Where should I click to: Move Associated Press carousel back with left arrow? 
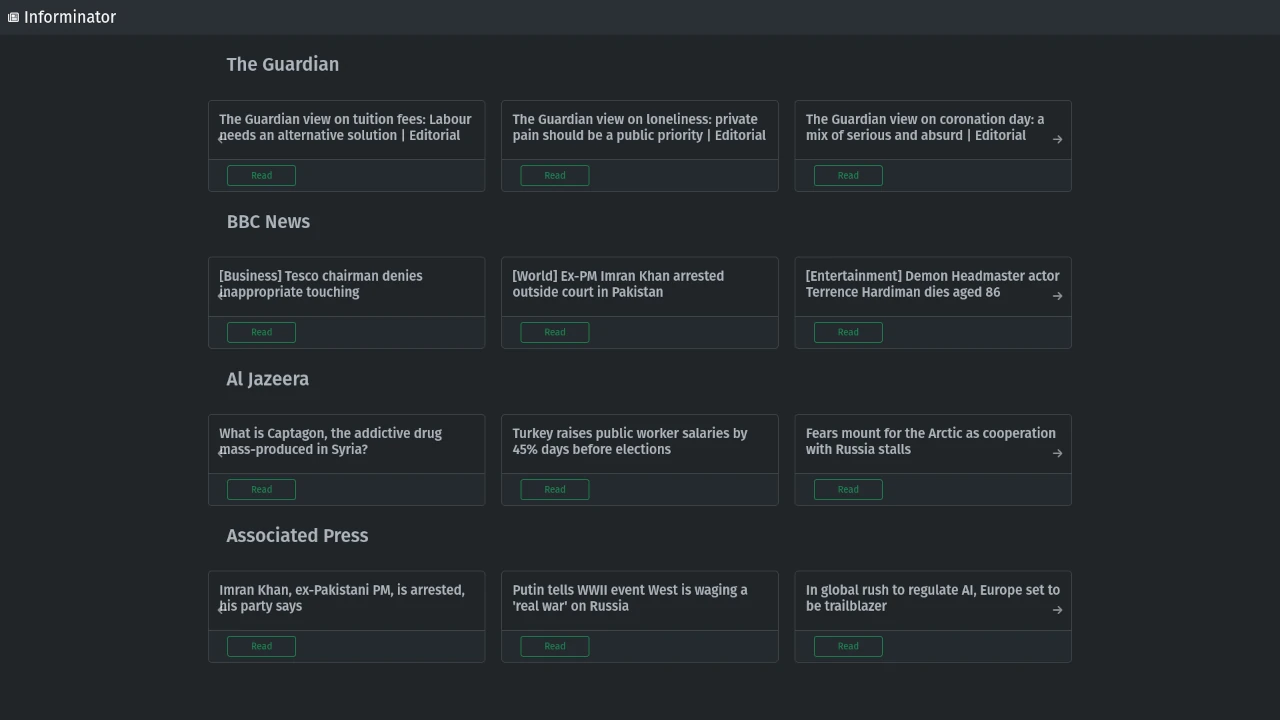click(222, 610)
